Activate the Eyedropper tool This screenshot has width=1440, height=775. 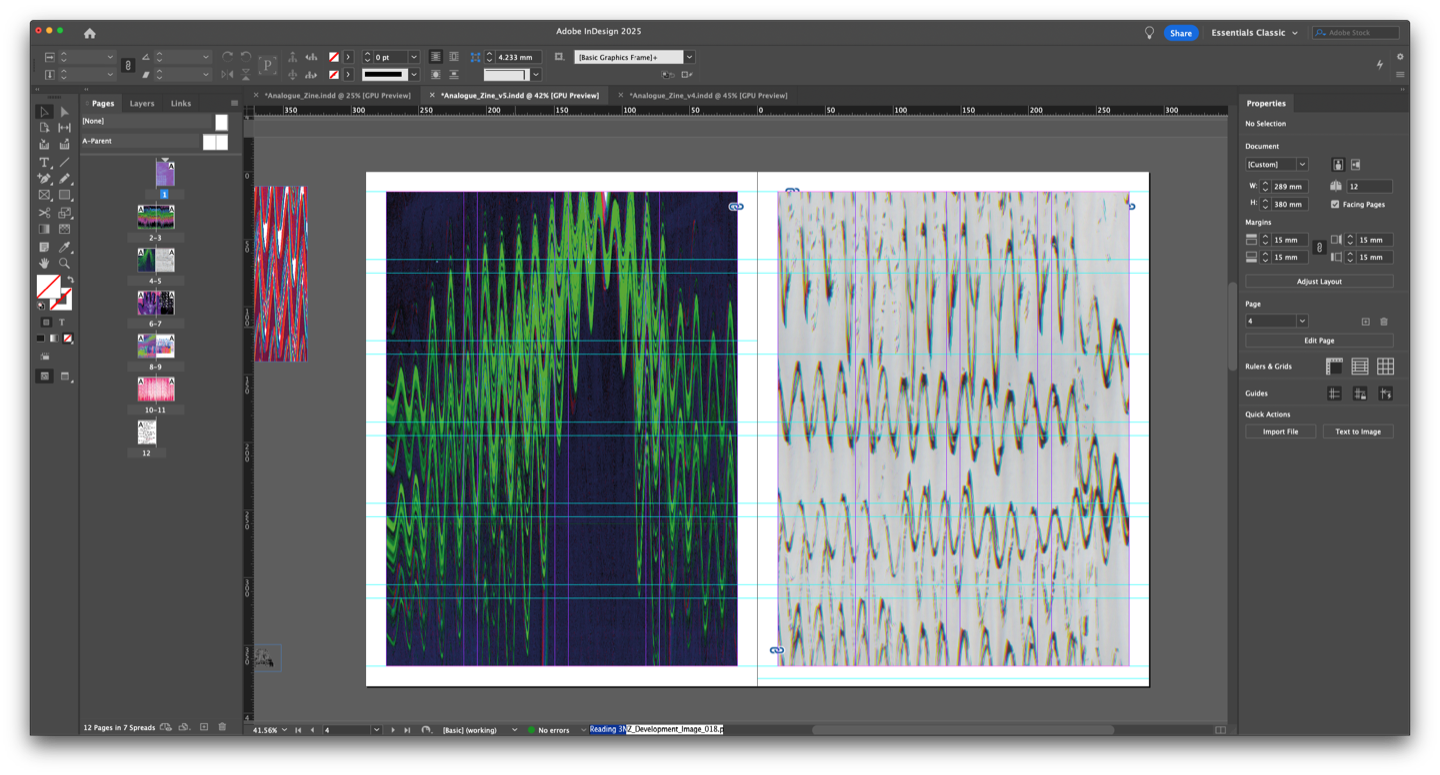(x=64, y=247)
